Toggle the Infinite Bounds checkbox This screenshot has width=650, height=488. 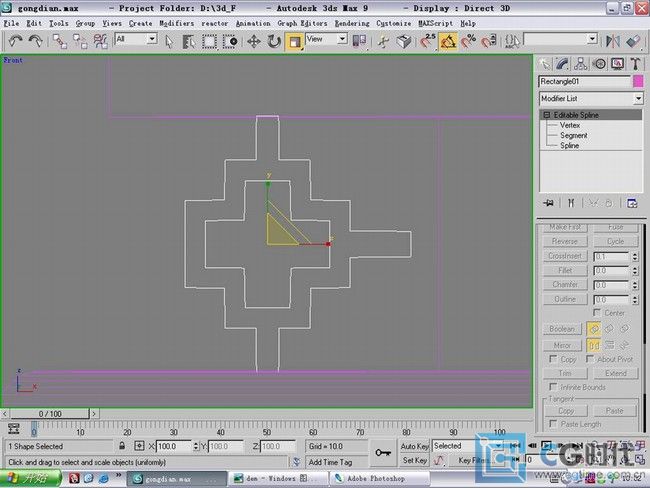coord(553,386)
